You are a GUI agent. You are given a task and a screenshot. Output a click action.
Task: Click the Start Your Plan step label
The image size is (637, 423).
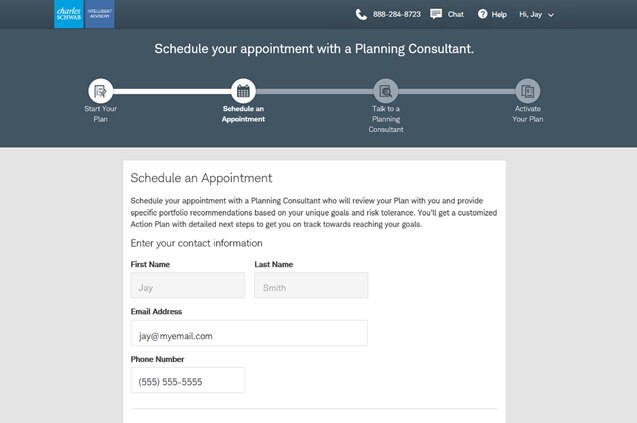point(100,114)
